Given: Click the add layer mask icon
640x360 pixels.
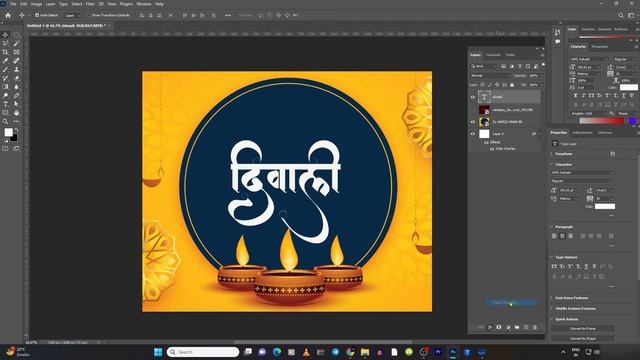Looking at the screenshot, I should [x=499, y=327].
